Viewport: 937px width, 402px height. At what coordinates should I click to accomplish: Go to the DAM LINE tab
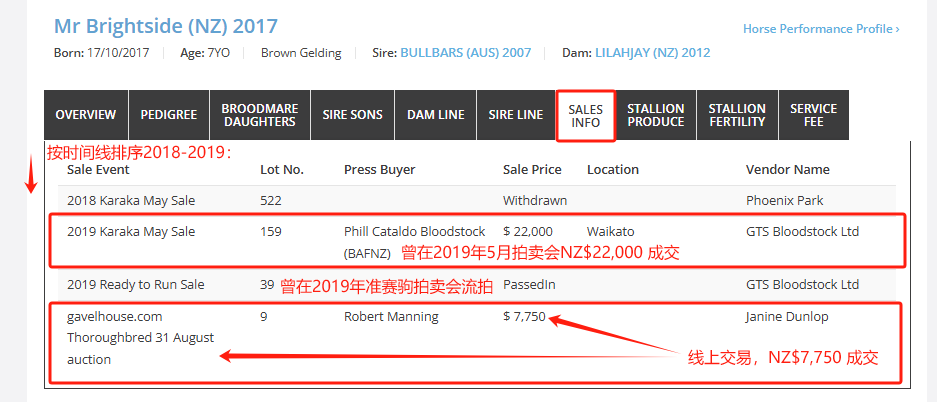click(436, 115)
